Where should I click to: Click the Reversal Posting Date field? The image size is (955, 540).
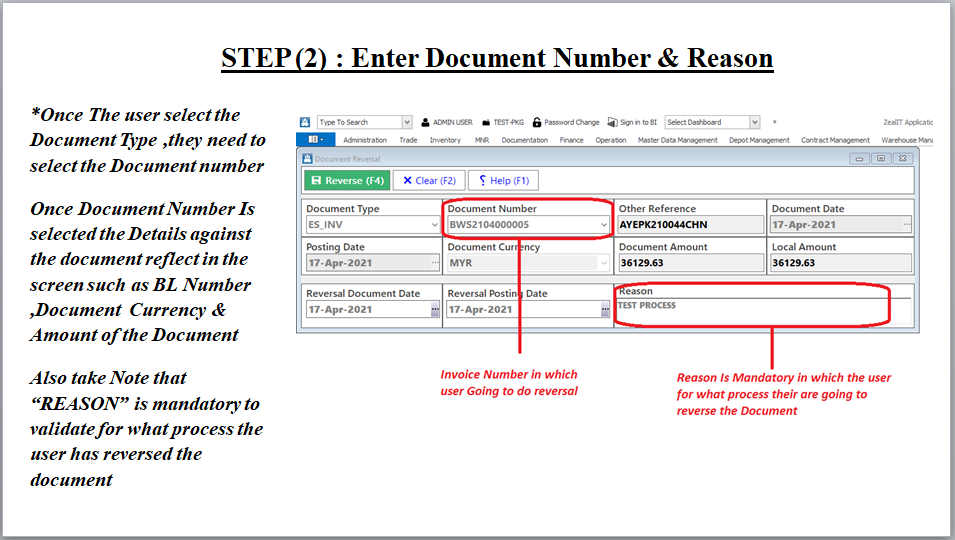coord(524,310)
